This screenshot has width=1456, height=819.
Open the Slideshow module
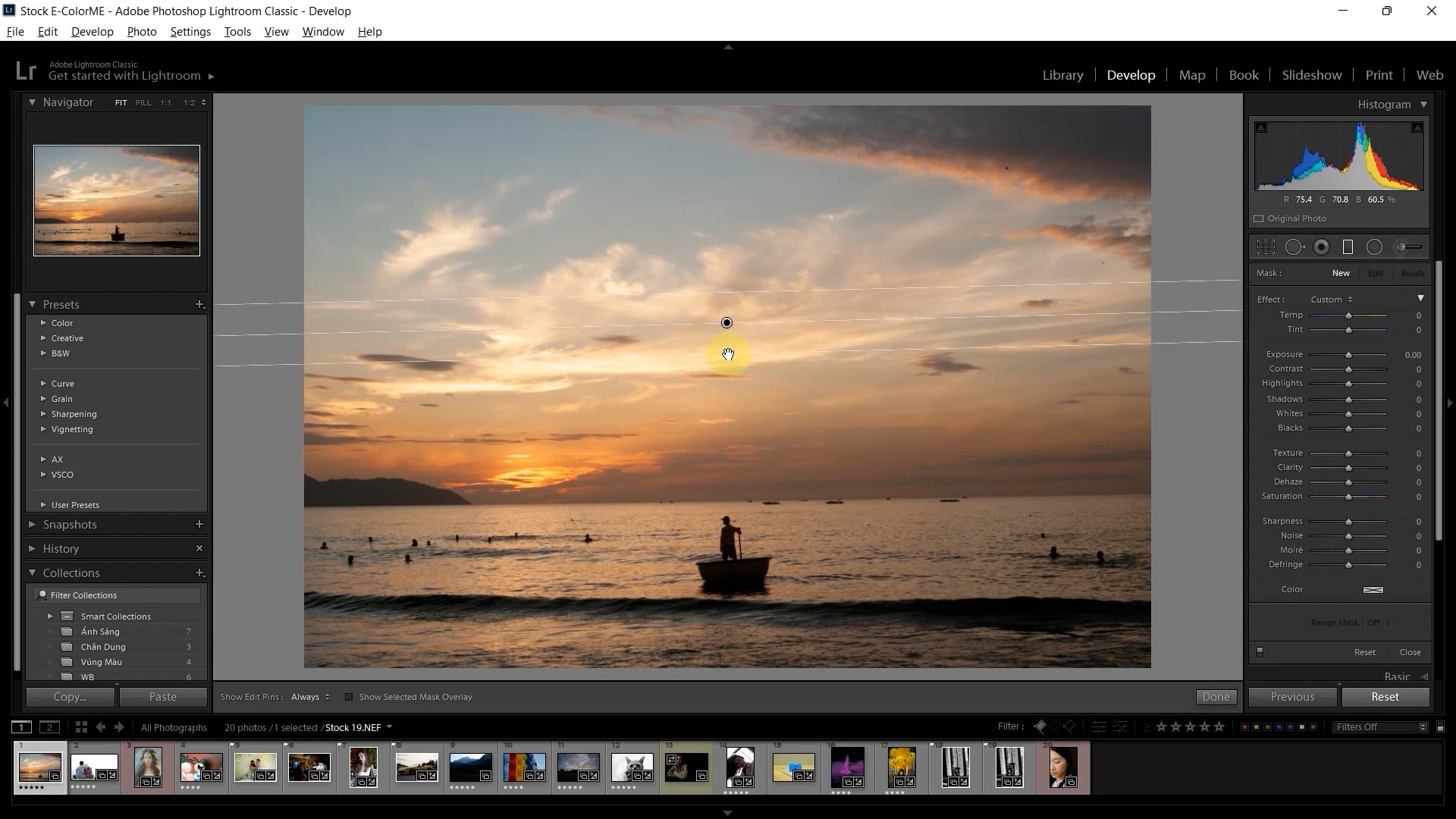point(1311,75)
